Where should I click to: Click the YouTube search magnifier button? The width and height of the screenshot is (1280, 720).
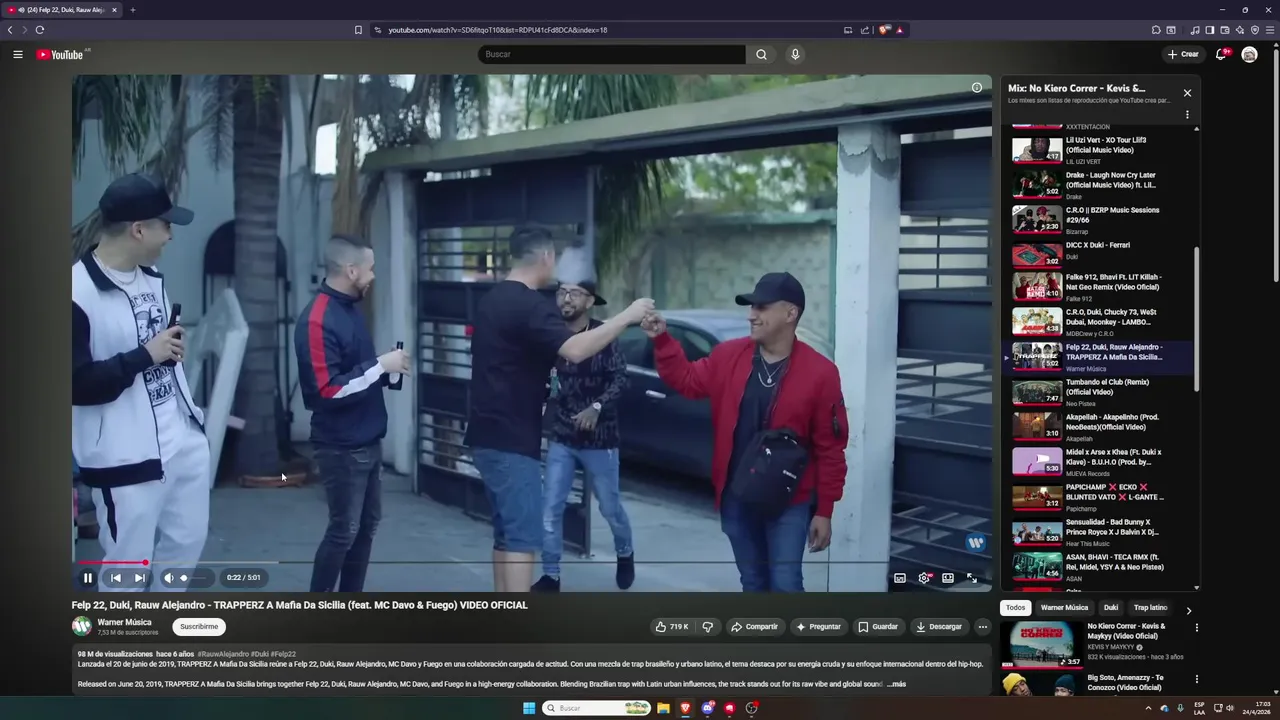(761, 54)
